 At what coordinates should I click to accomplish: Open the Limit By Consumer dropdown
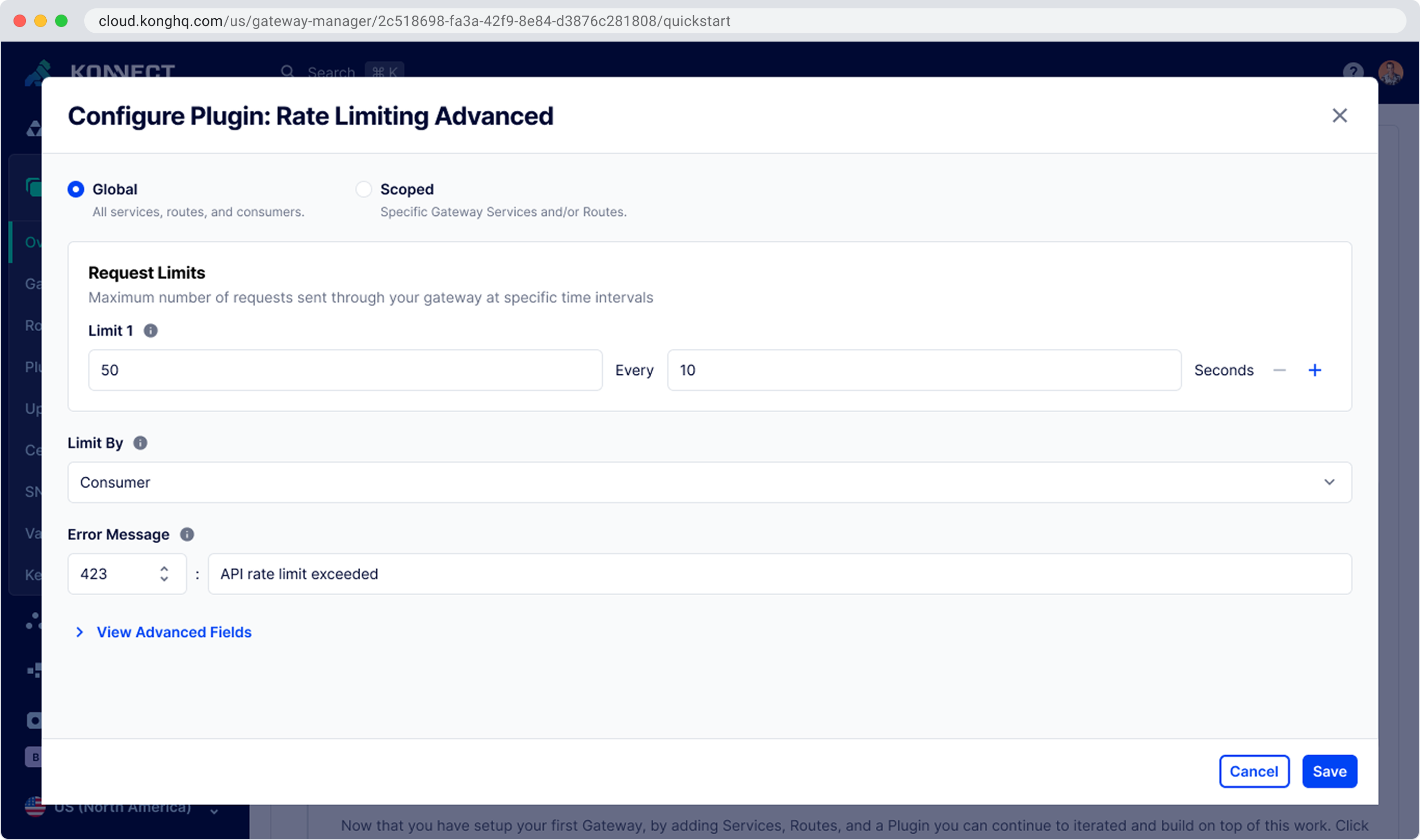click(709, 482)
